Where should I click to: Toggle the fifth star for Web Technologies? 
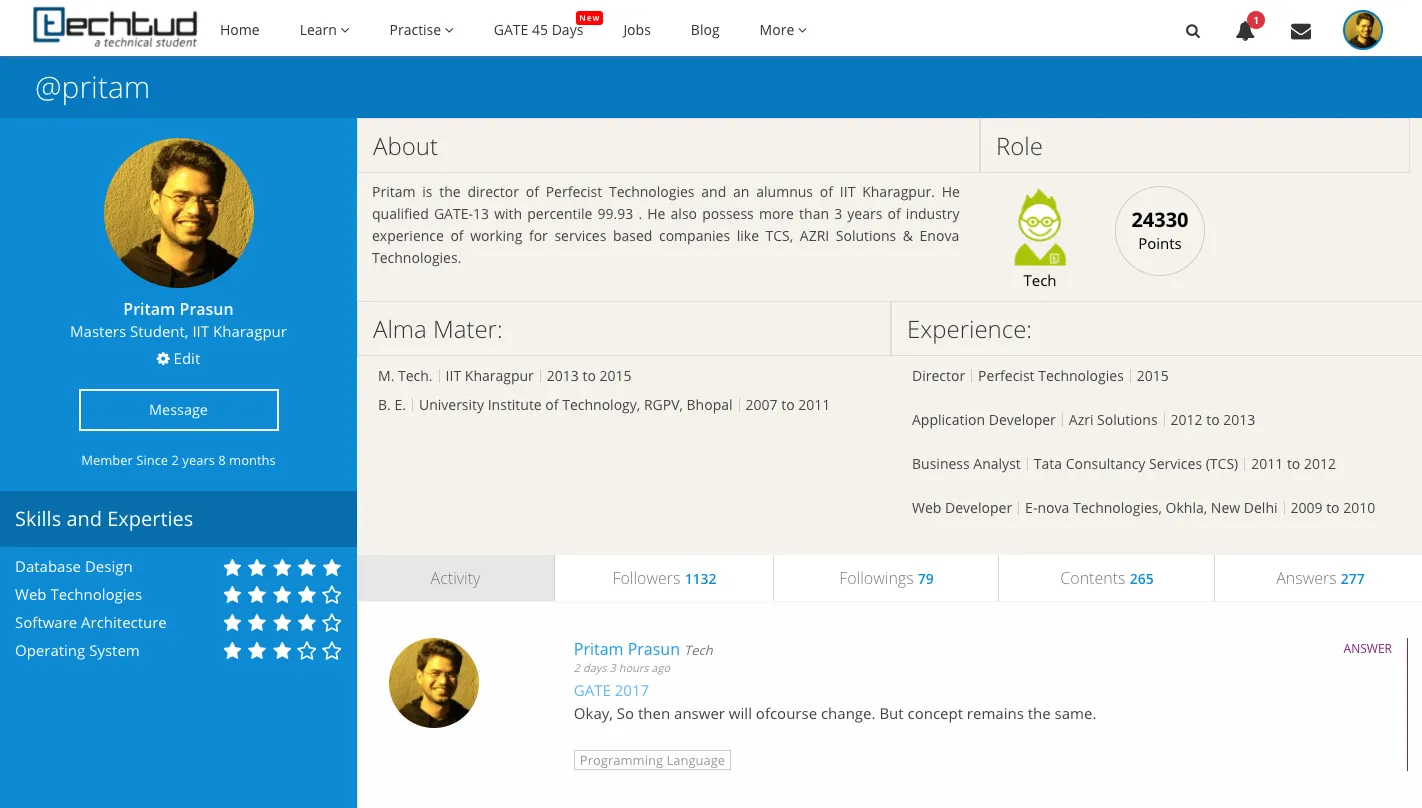[331, 594]
